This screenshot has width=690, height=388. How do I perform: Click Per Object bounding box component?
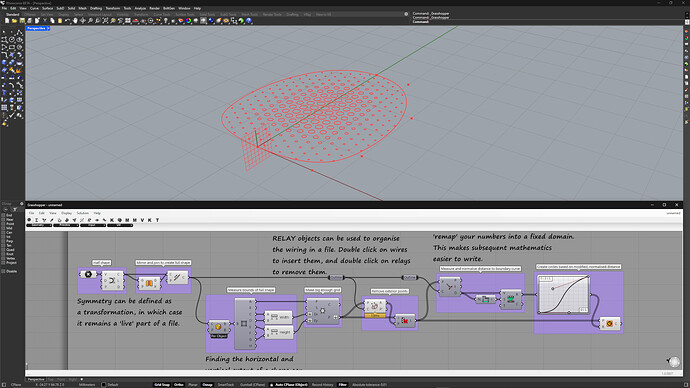219,328
